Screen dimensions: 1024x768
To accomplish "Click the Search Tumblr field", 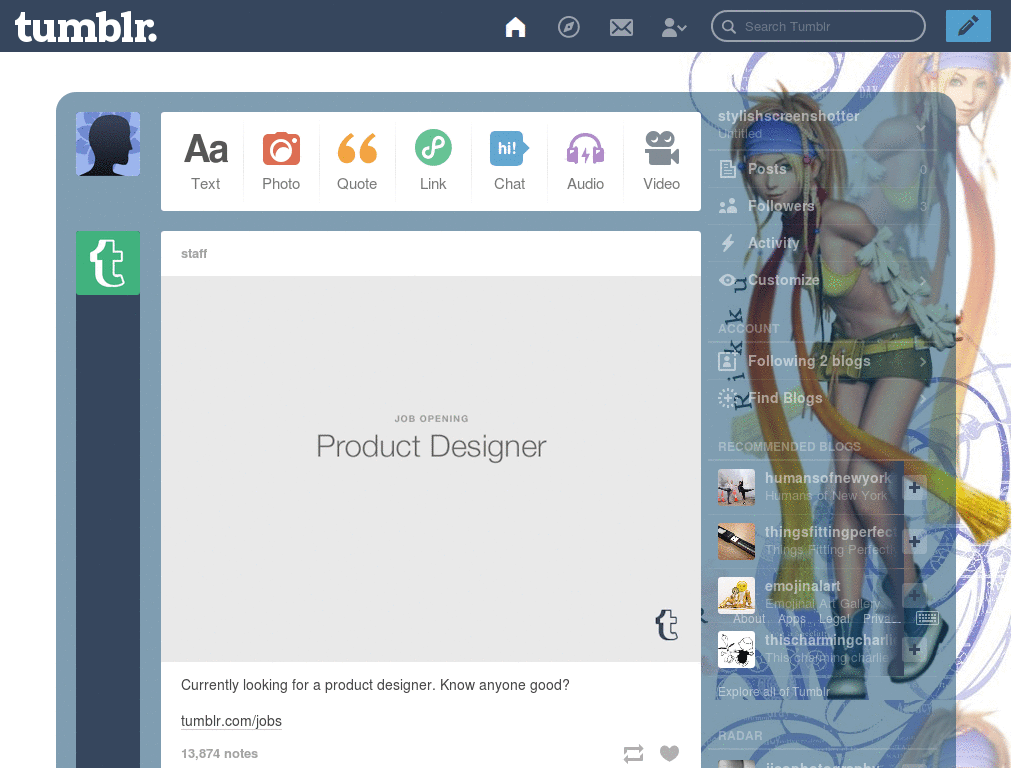I will tap(818, 26).
